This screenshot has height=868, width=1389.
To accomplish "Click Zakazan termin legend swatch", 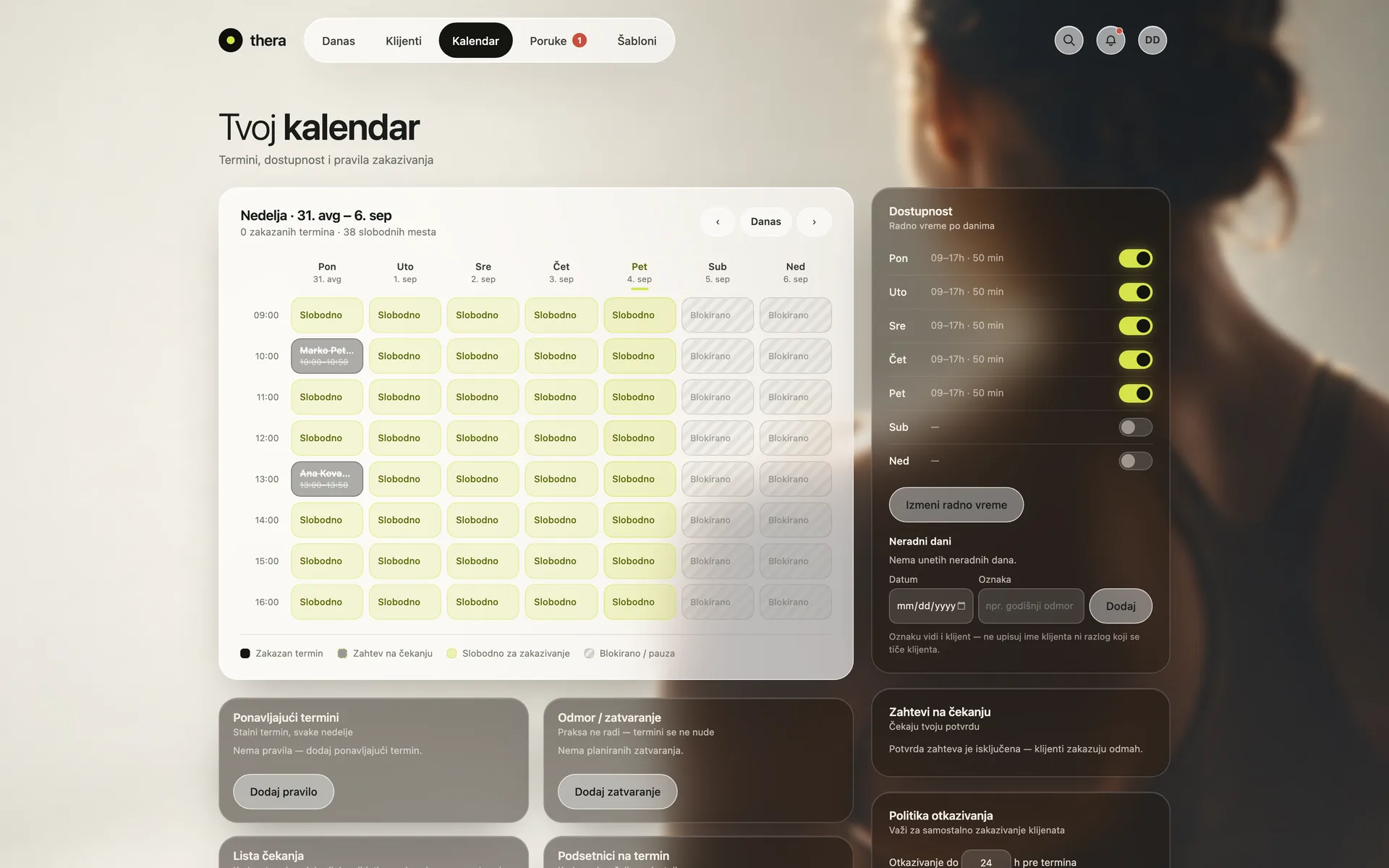I will 245,653.
